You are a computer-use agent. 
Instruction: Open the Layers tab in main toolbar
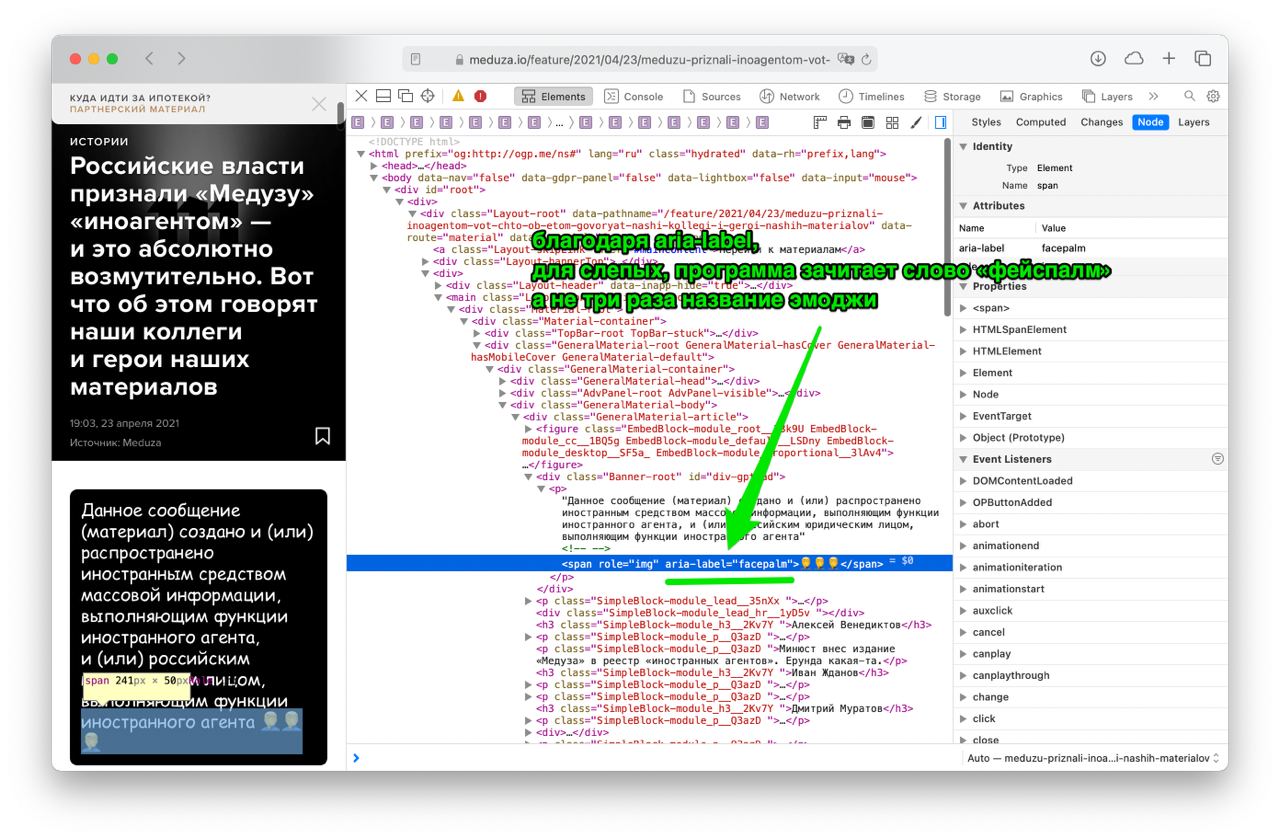[x=1107, y=97]
